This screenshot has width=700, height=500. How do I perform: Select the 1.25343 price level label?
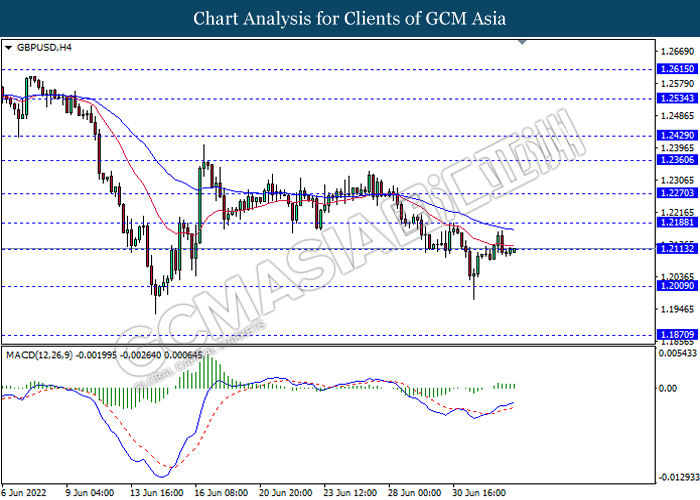[677, 98]
